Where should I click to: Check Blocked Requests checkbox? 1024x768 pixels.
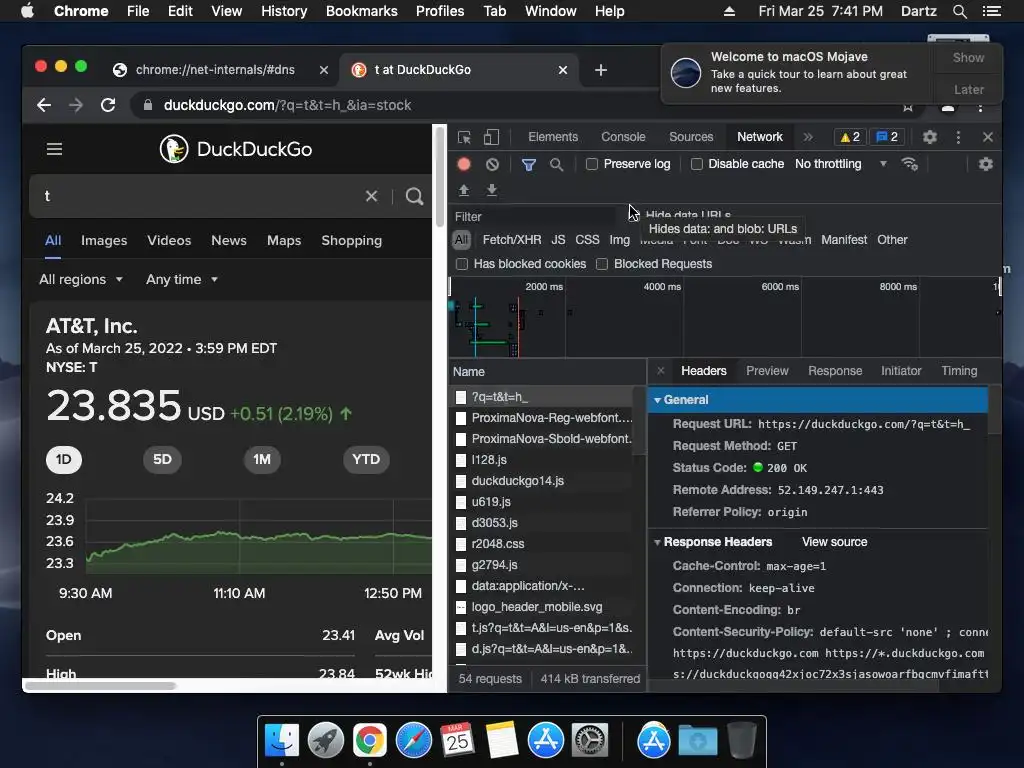(602, 264)
